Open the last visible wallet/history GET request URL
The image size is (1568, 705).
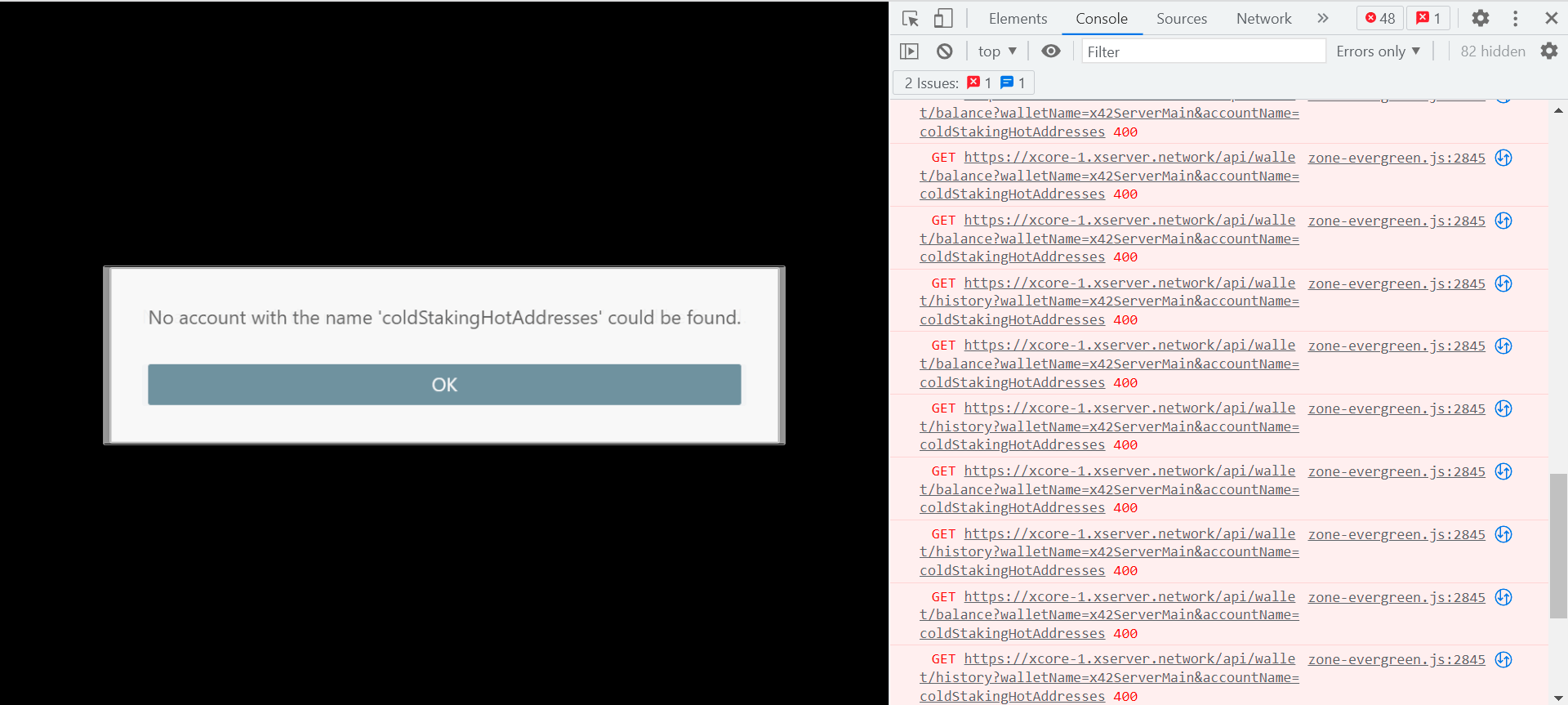pos(1109,677)
